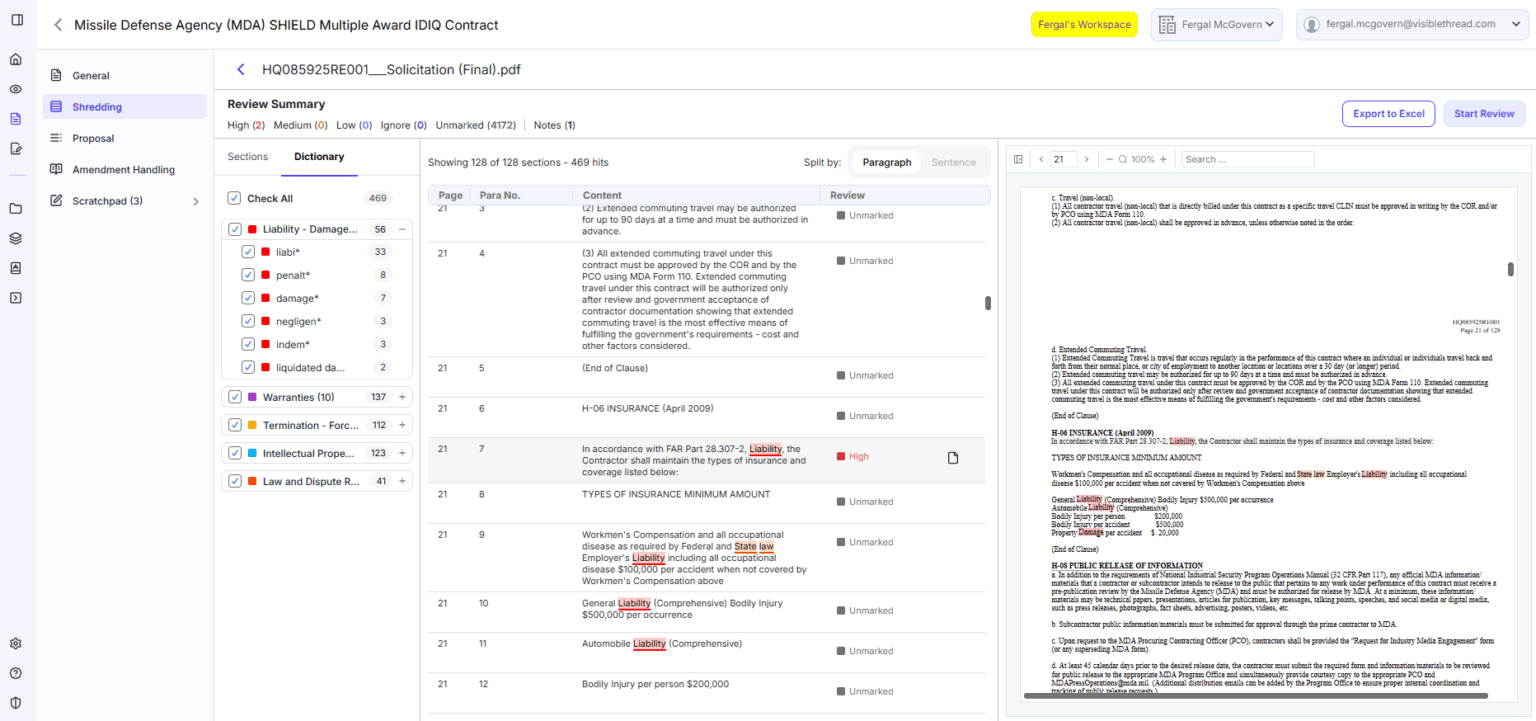Expand the Termination category with plus
The width and height of the screenshot is (1536, 721).
402,425
